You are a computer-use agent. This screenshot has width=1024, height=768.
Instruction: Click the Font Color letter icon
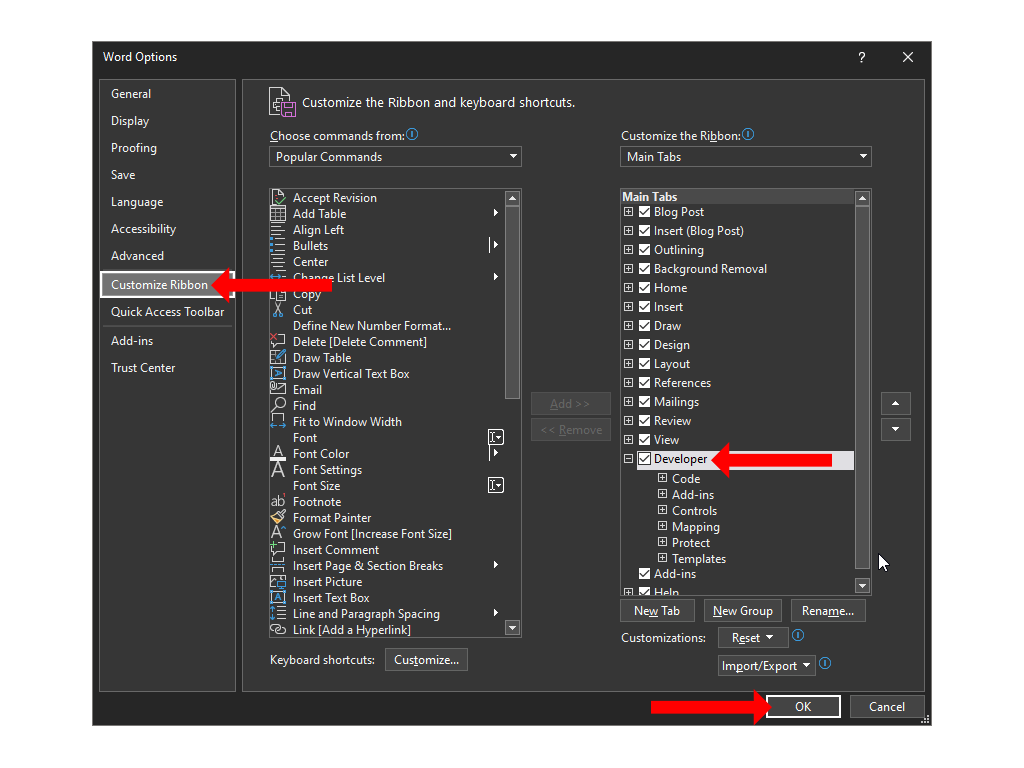278,453
